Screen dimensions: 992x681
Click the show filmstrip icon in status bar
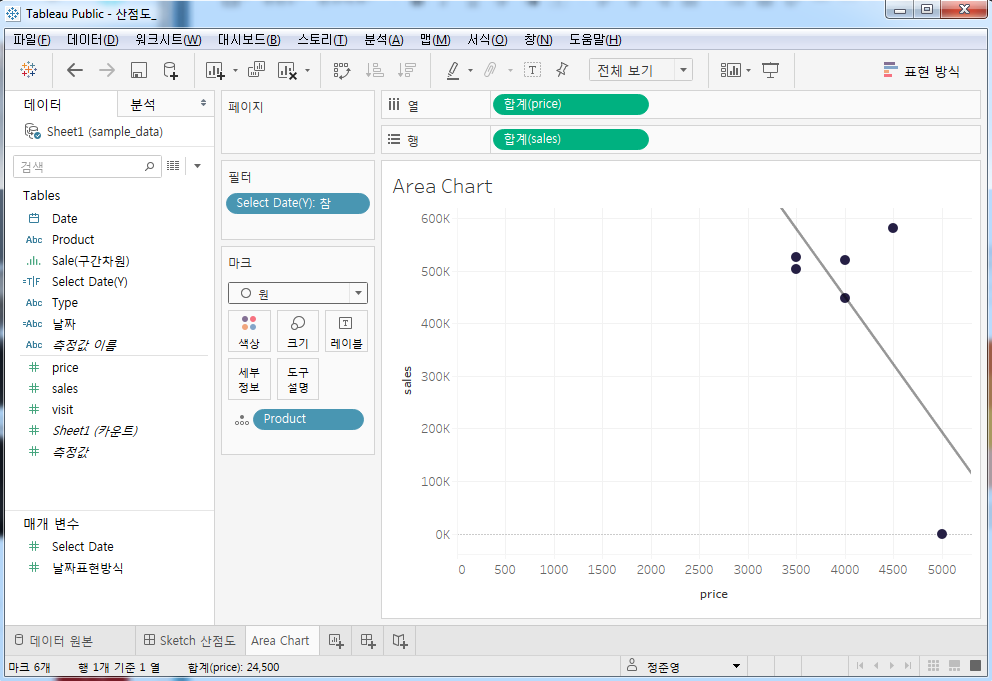pos(955,665)
